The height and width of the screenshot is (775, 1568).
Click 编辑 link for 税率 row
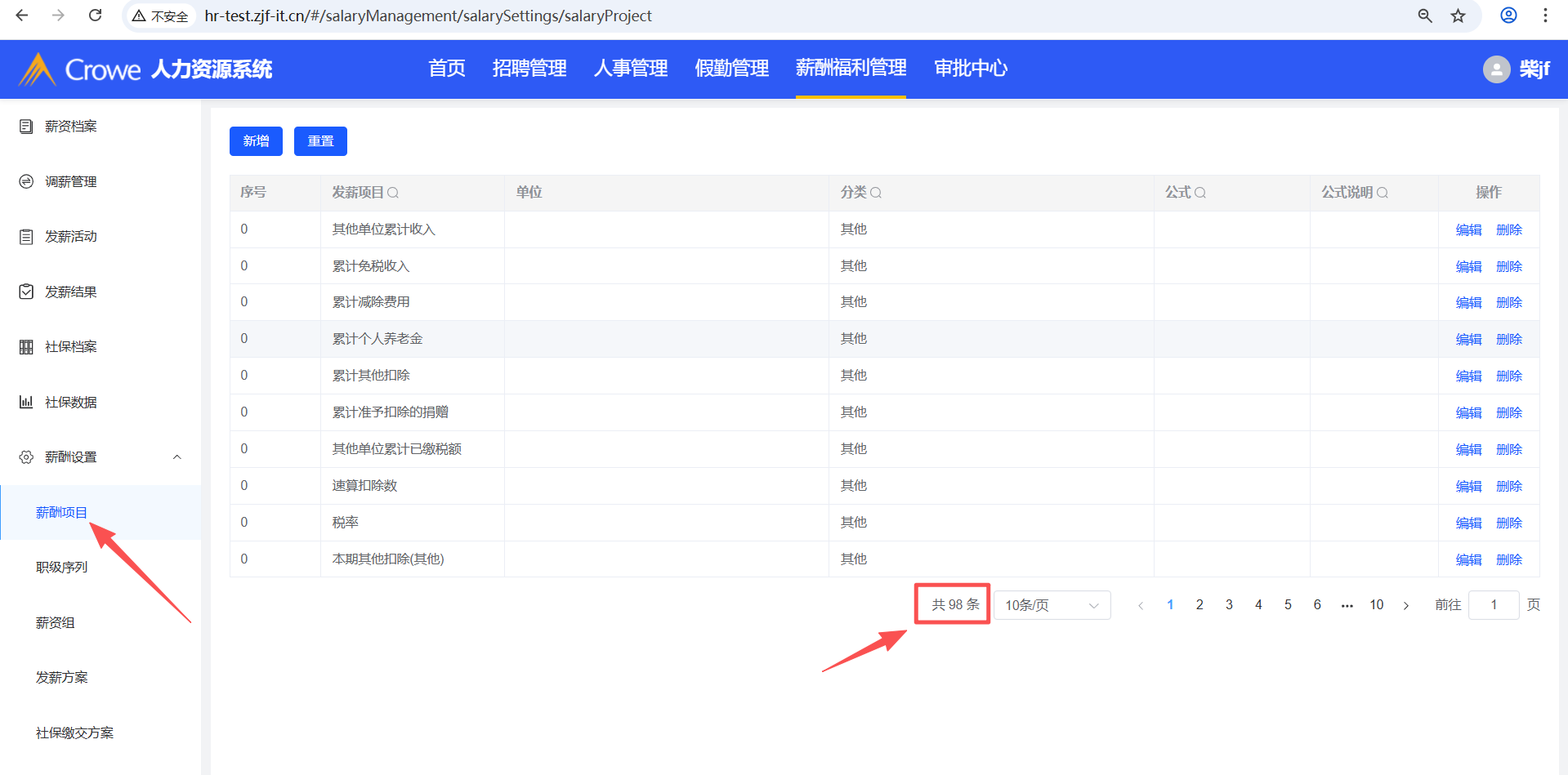click(x=1468, y=523)
